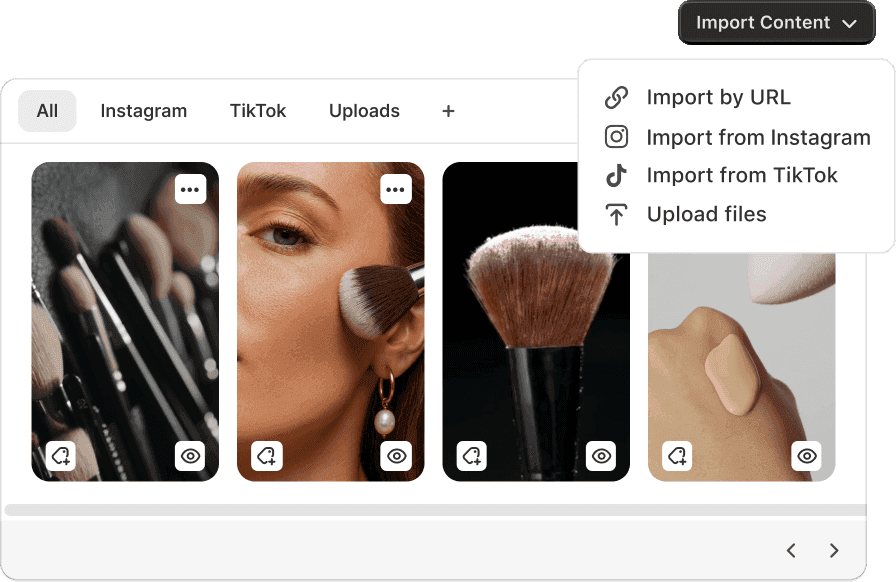Open the Import Content dropdown

[x=776, y=23]
